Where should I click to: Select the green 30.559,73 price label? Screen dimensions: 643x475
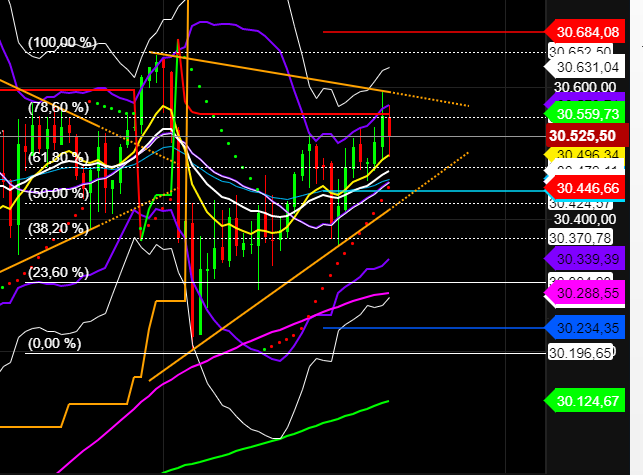(585, 114)
